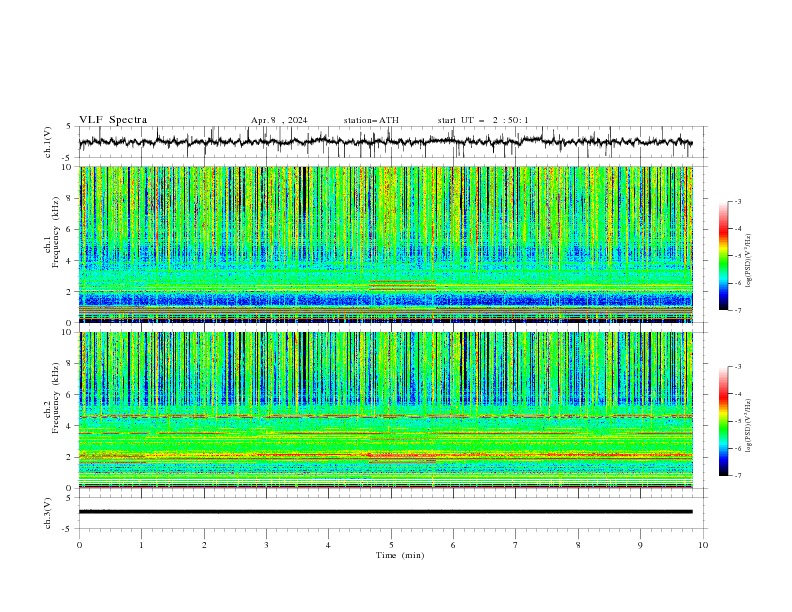This screenshot has height=612, width=792.
Task: Click the "start UT = 2 :50: 1" text
Action: click(x=483, y=120)
